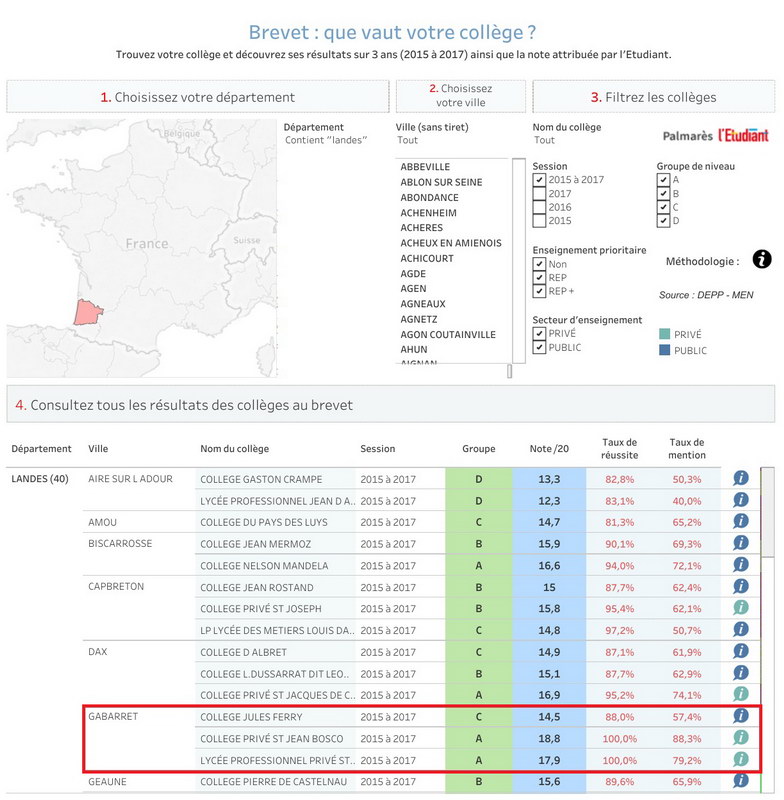
Task: Click the PUBLIC blue legend swatch
Action: tap(664, 350)
